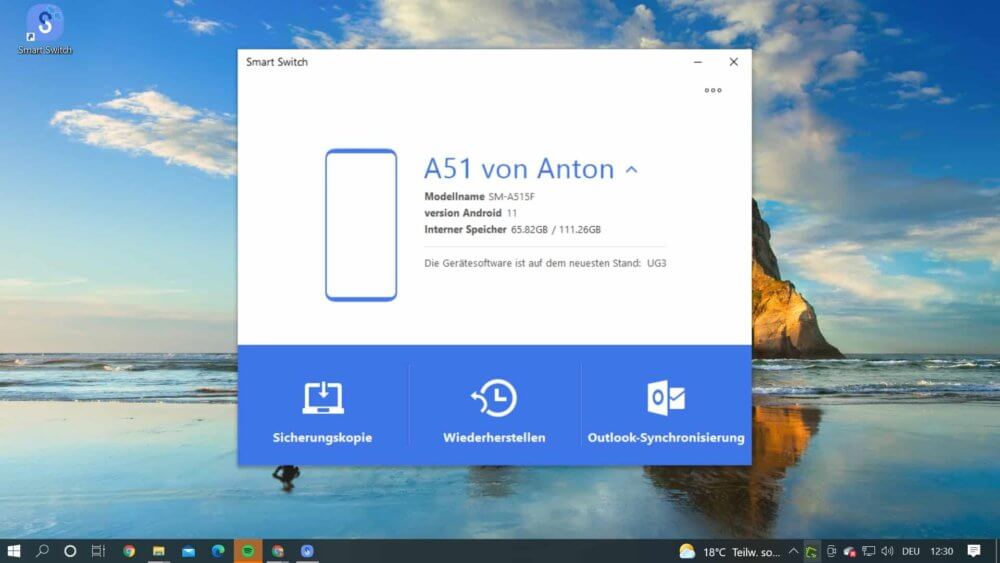Viewport: 1000px width, 563px height.
Task: Open the weather widget showing 18°C
Action: click(730, 552)
